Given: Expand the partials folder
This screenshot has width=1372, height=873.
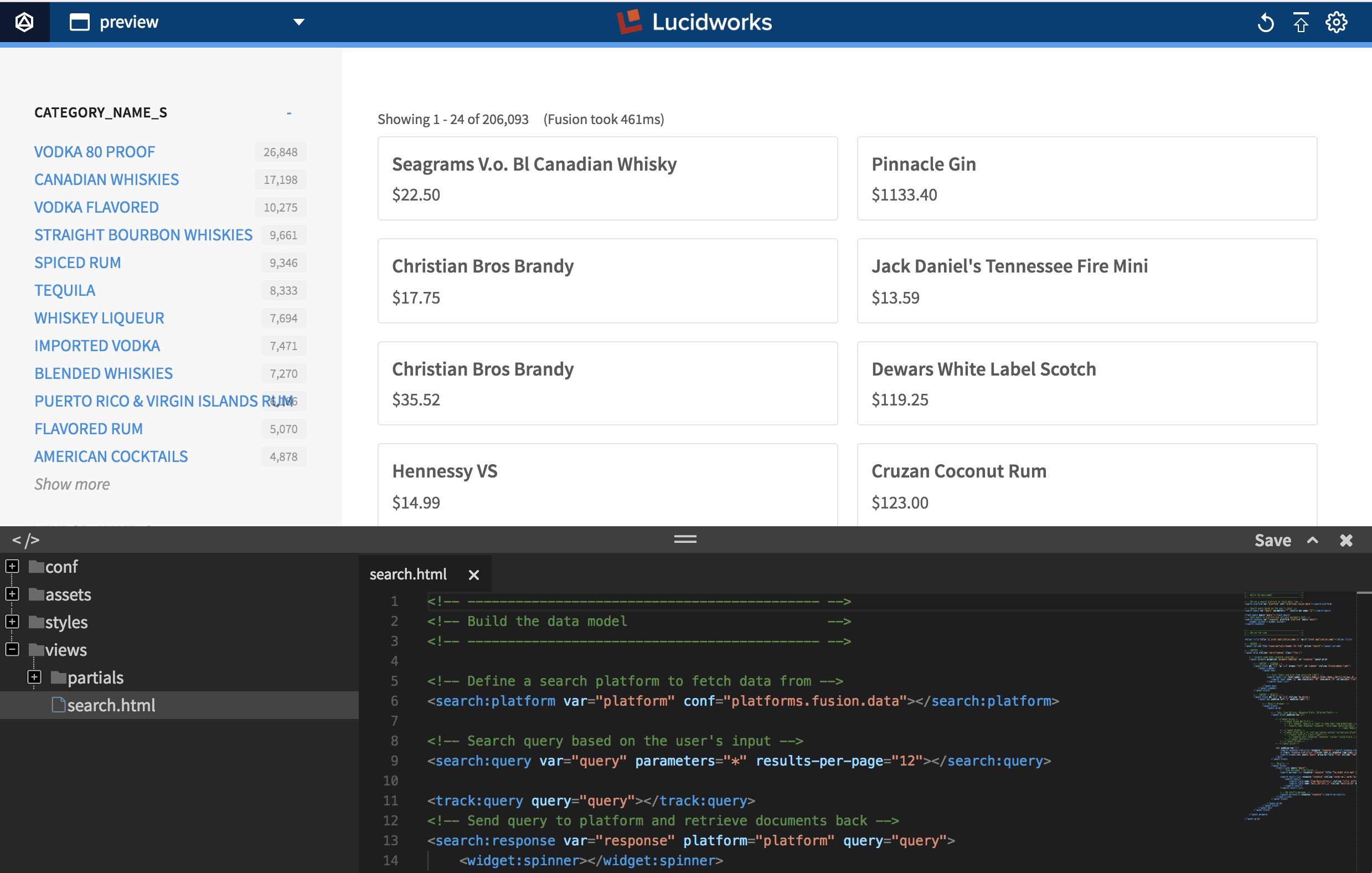Looking at the screenshot, I should (x=34, y=677).
